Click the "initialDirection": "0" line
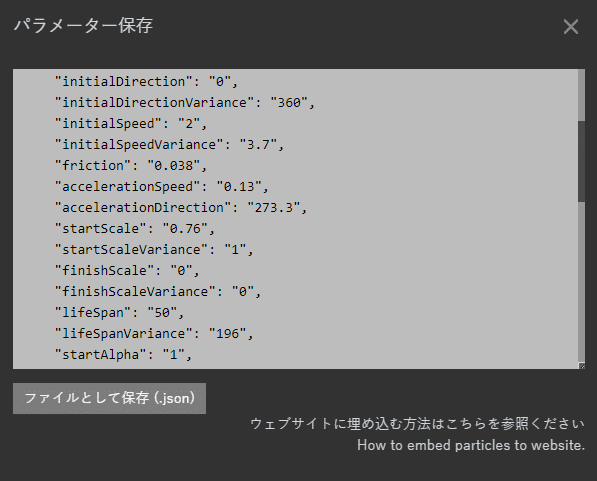Image resolution: width=597 pixels, height=481 pixels. tap(146, 81)
